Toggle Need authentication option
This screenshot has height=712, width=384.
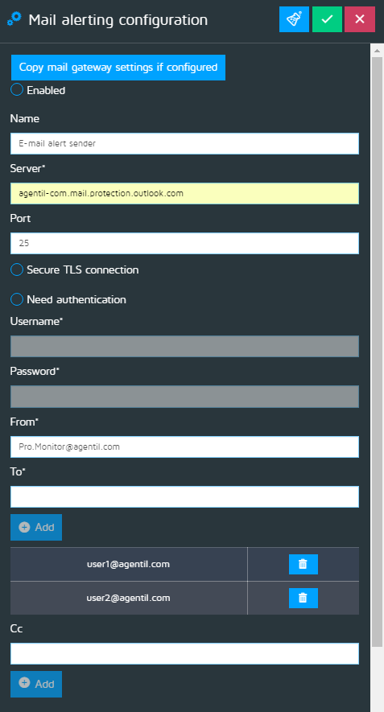coord(17,299)
